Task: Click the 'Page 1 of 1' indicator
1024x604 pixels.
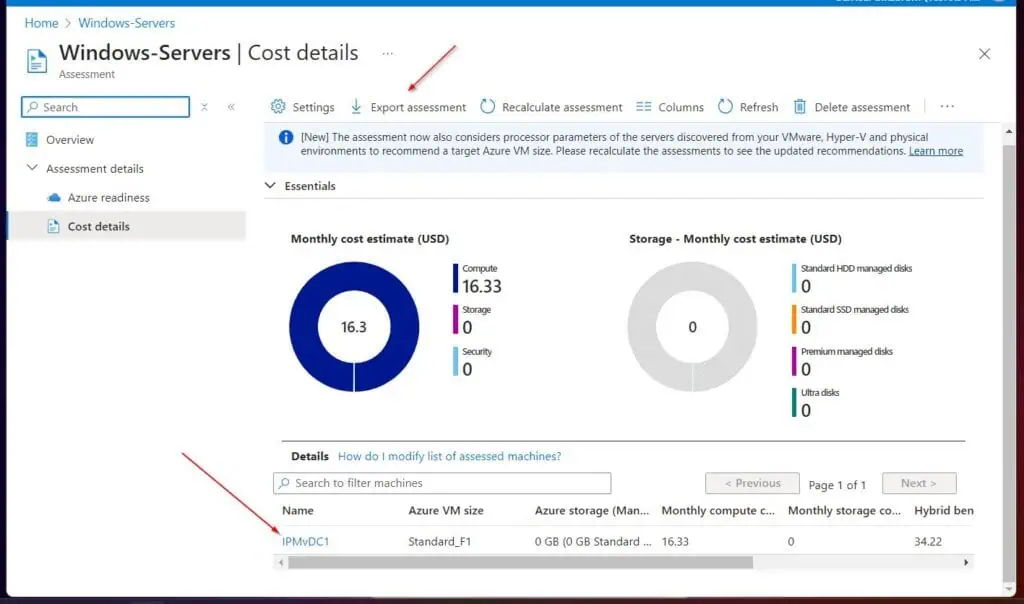Action: click(x=837, y=485)
